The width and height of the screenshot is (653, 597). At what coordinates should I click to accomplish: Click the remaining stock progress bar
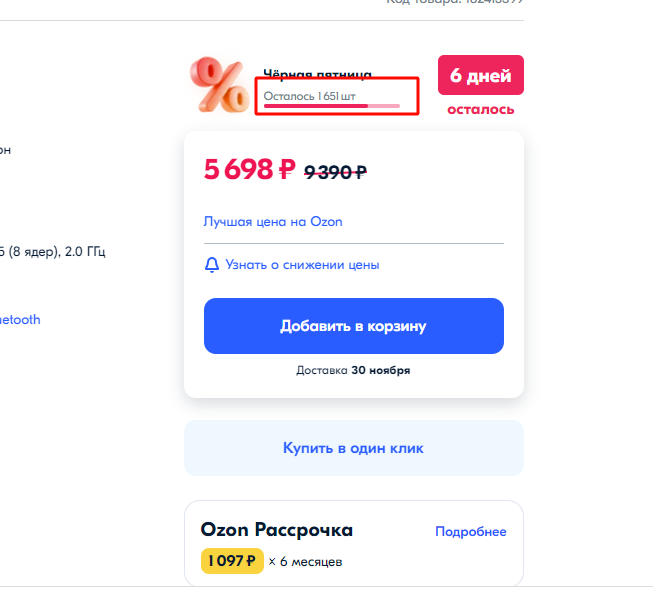pyautogui.click(x=332, y=105)
